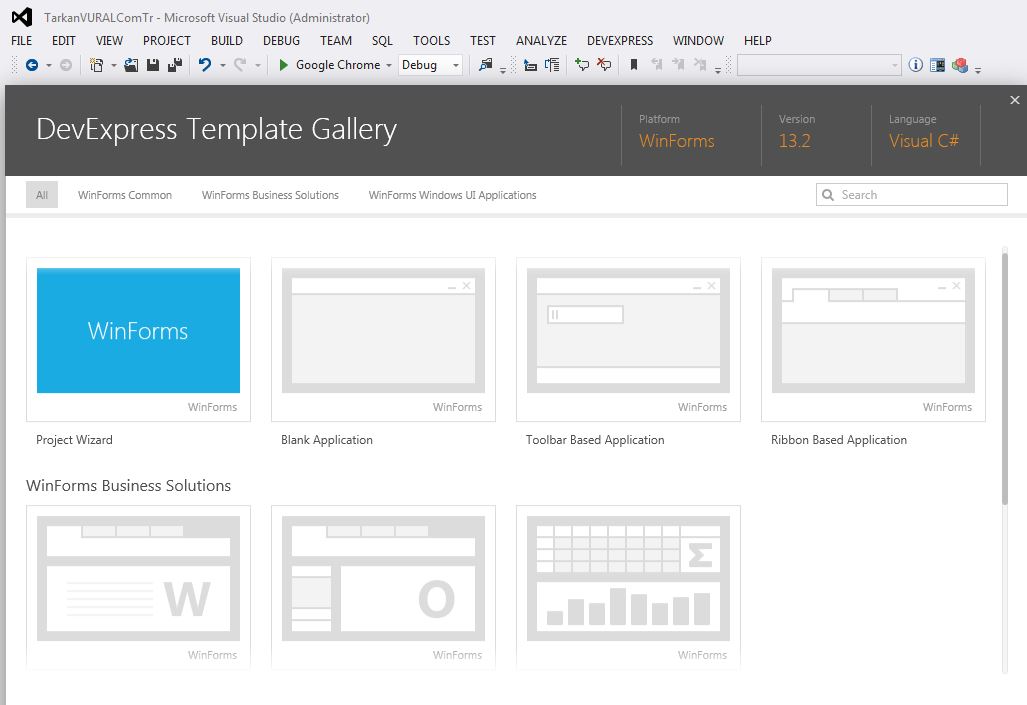1027x705 pixels.
Task: Open the BUILD menu
Action: (x=227, y=41)
